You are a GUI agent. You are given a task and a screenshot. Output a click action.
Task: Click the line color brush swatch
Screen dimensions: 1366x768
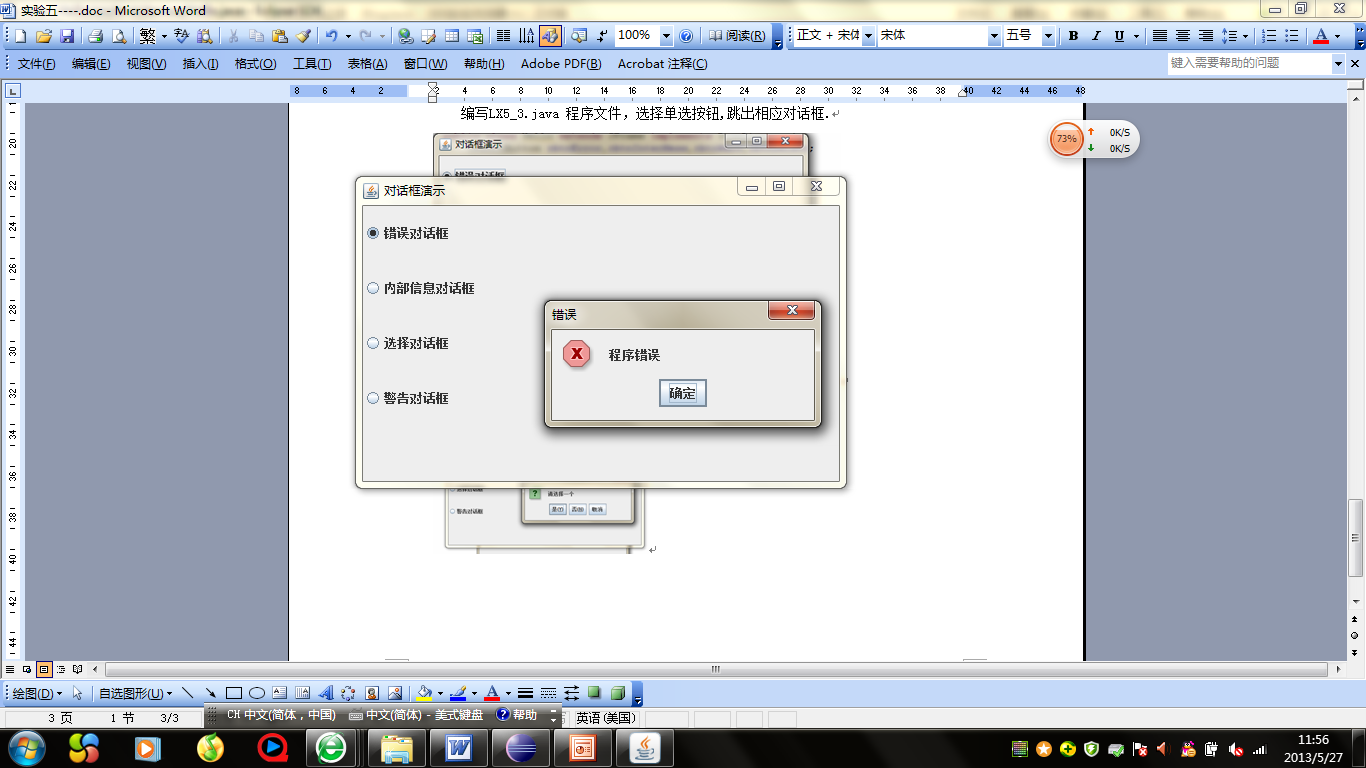[458, 693]
